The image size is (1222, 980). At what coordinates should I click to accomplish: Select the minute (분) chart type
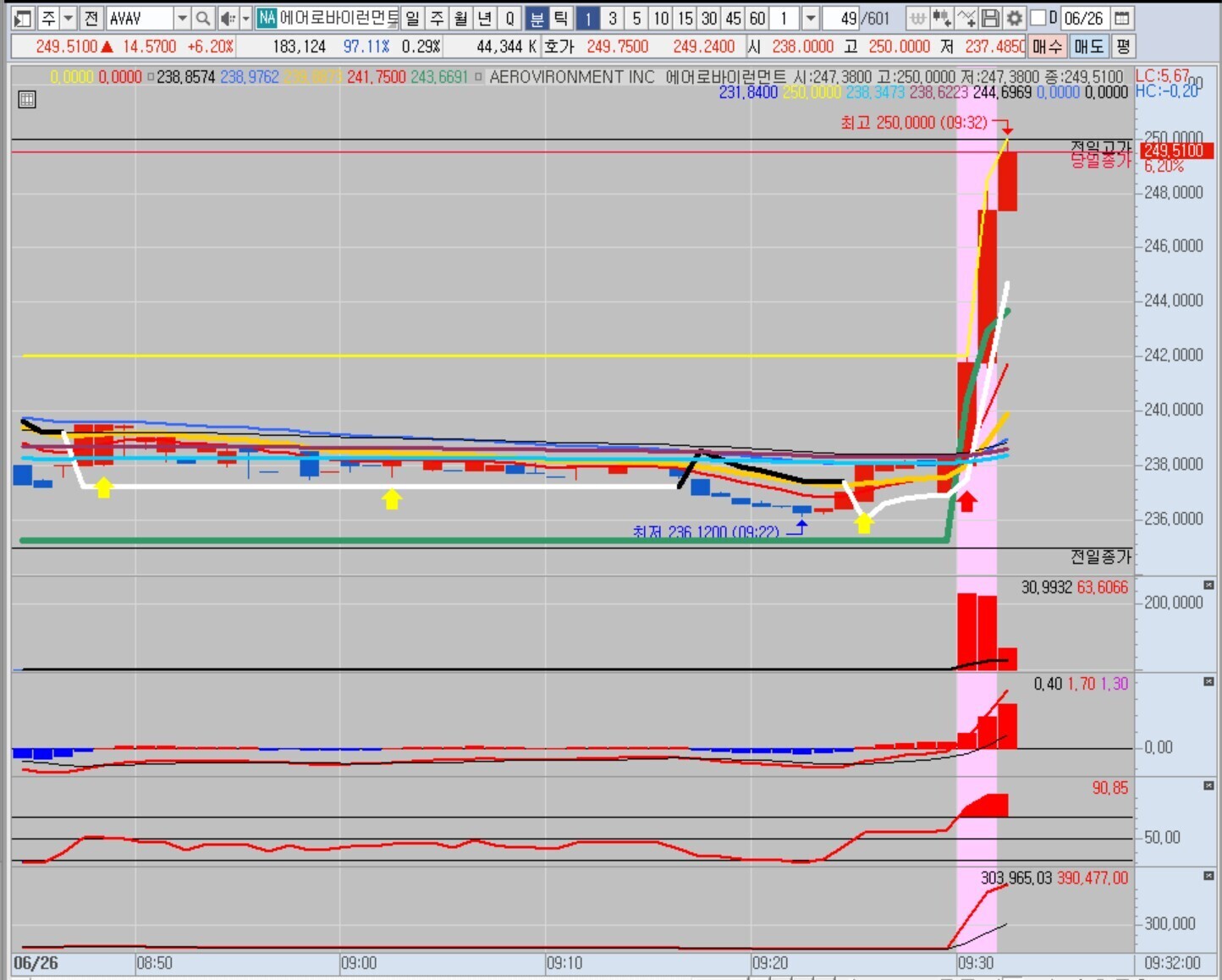click(537, 18)
